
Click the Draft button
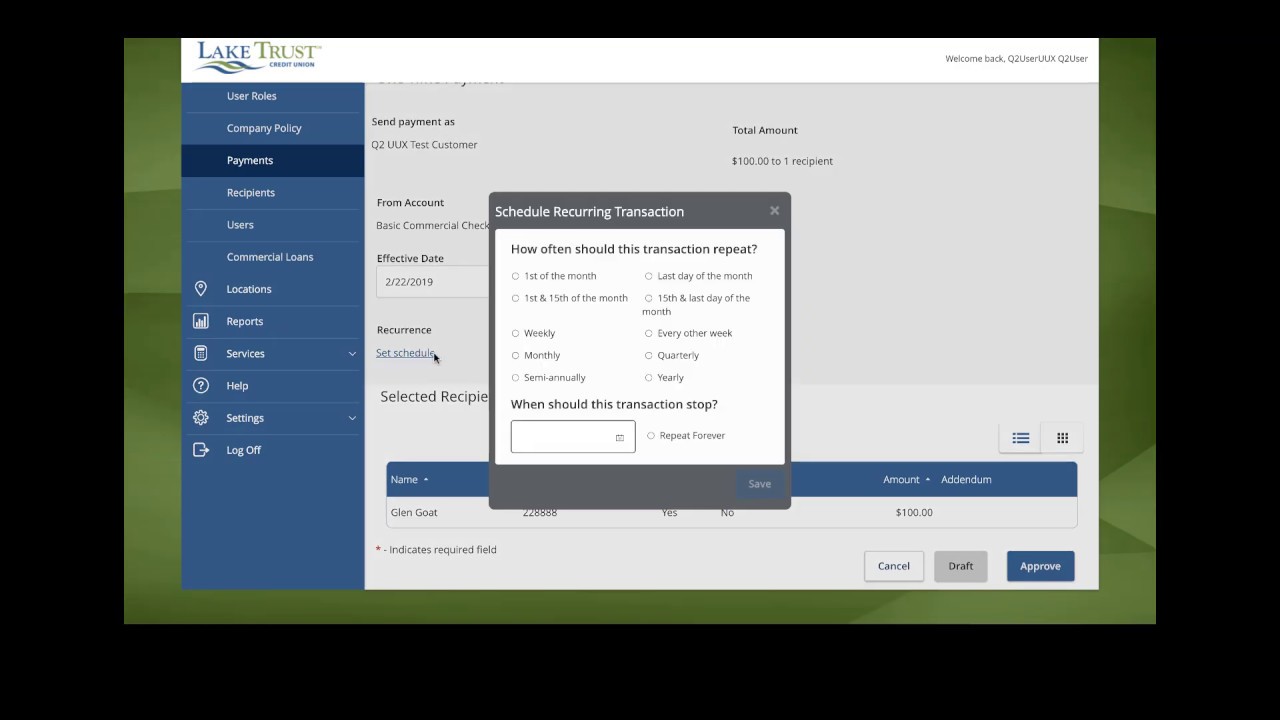click(x=961, y=566)
